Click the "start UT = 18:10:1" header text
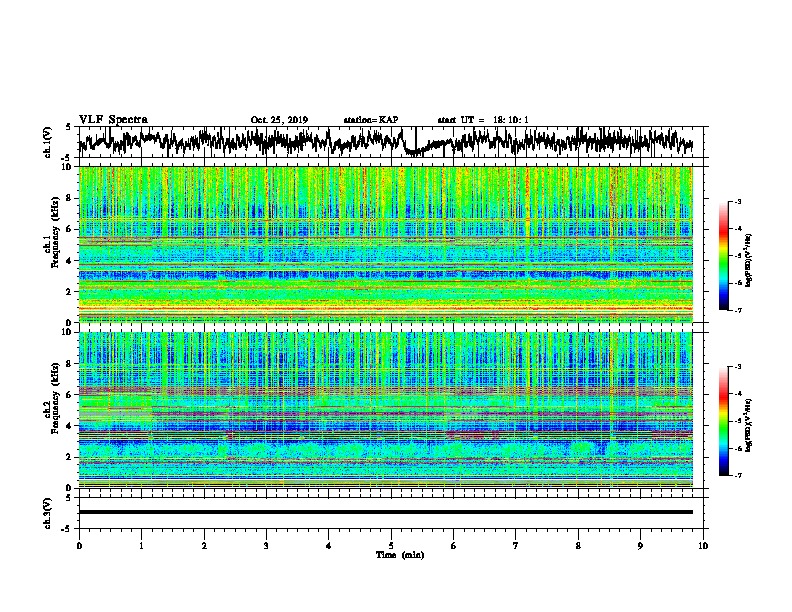Viewport: 792px width, 612px height. (x=483, y=120)
